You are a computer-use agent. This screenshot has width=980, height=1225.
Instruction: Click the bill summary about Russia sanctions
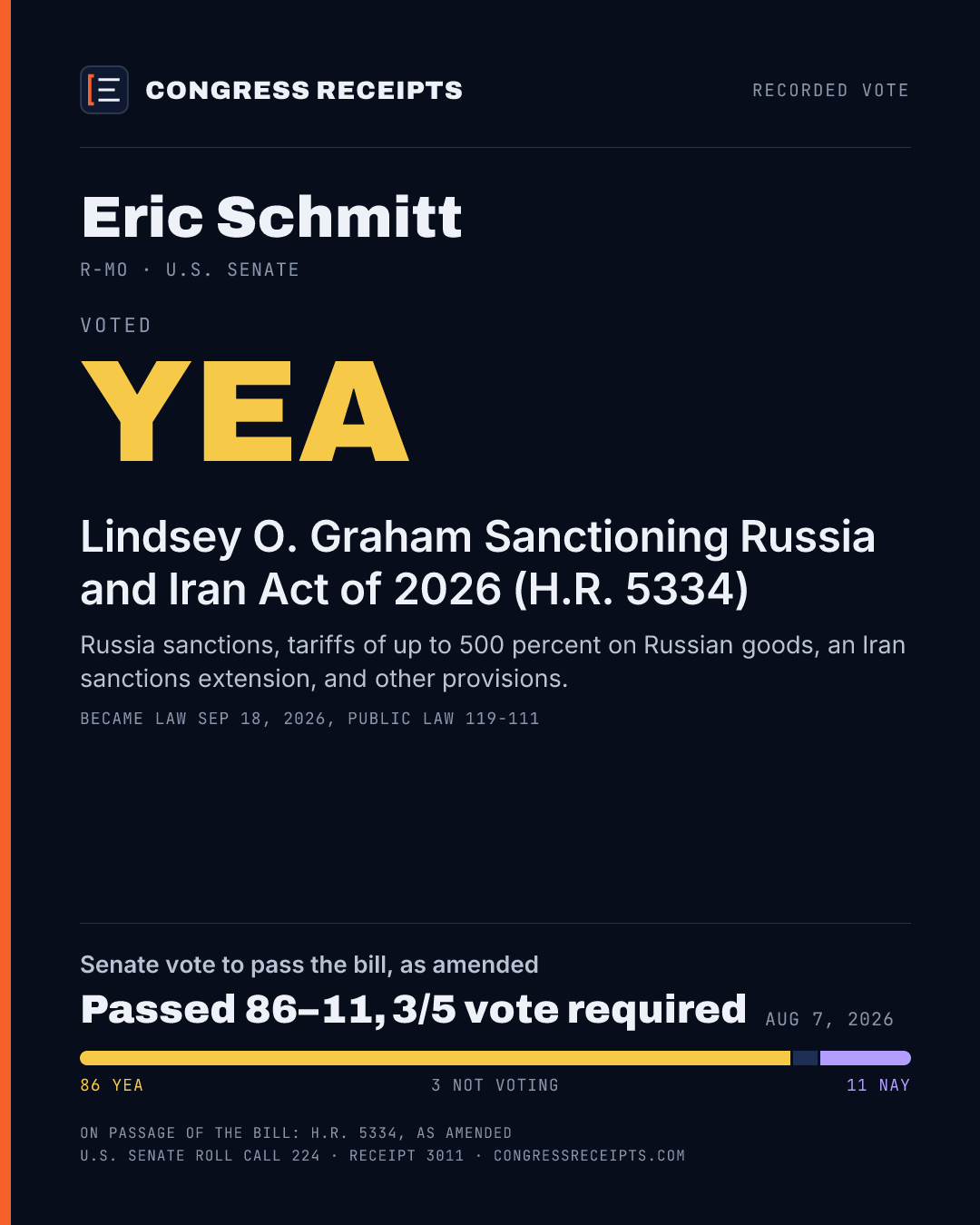pos(493,661)
